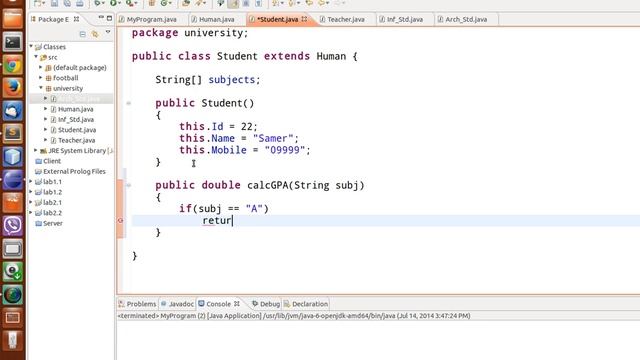Expand the football package node

click(41, 78)
